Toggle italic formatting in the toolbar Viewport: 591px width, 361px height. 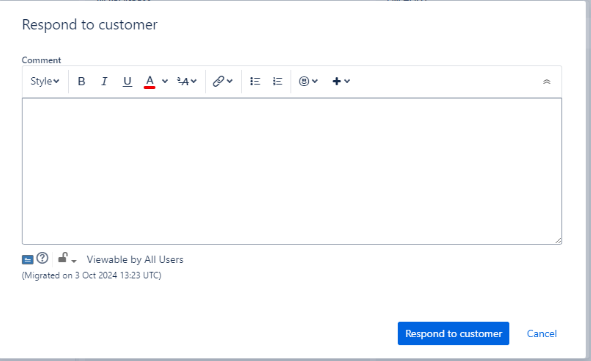[x=104, y=81]
